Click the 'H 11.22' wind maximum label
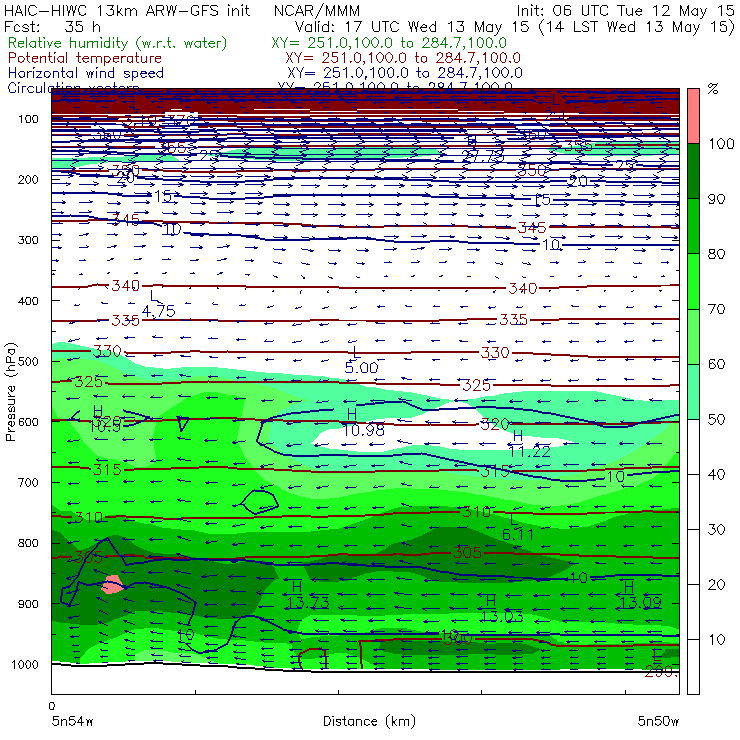Viewport: 740px width, 740px height. (x=530, y=445)
